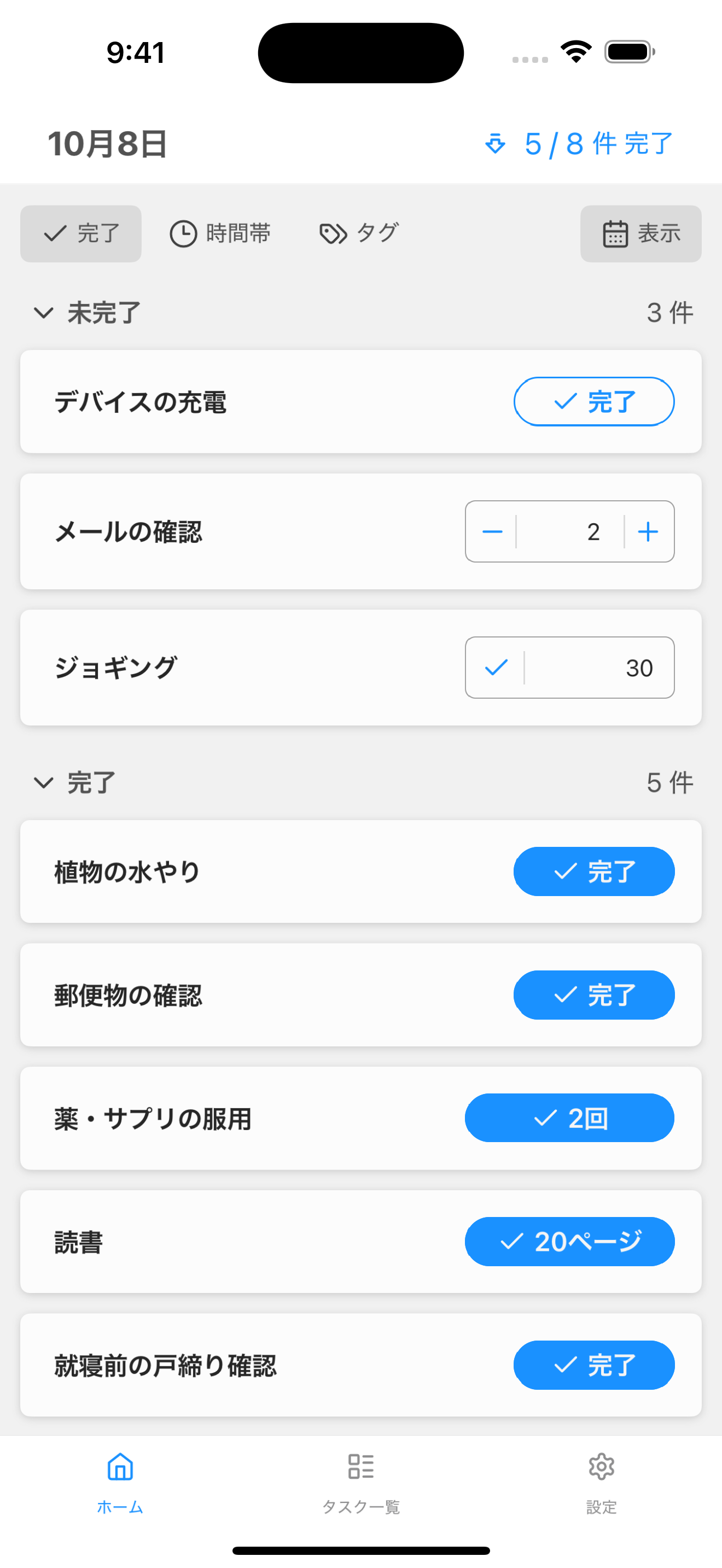722x1568 pixels.
Task: Tap the home icon in bottom bar
Action: pyautogui.click(x=120, y=1467)
